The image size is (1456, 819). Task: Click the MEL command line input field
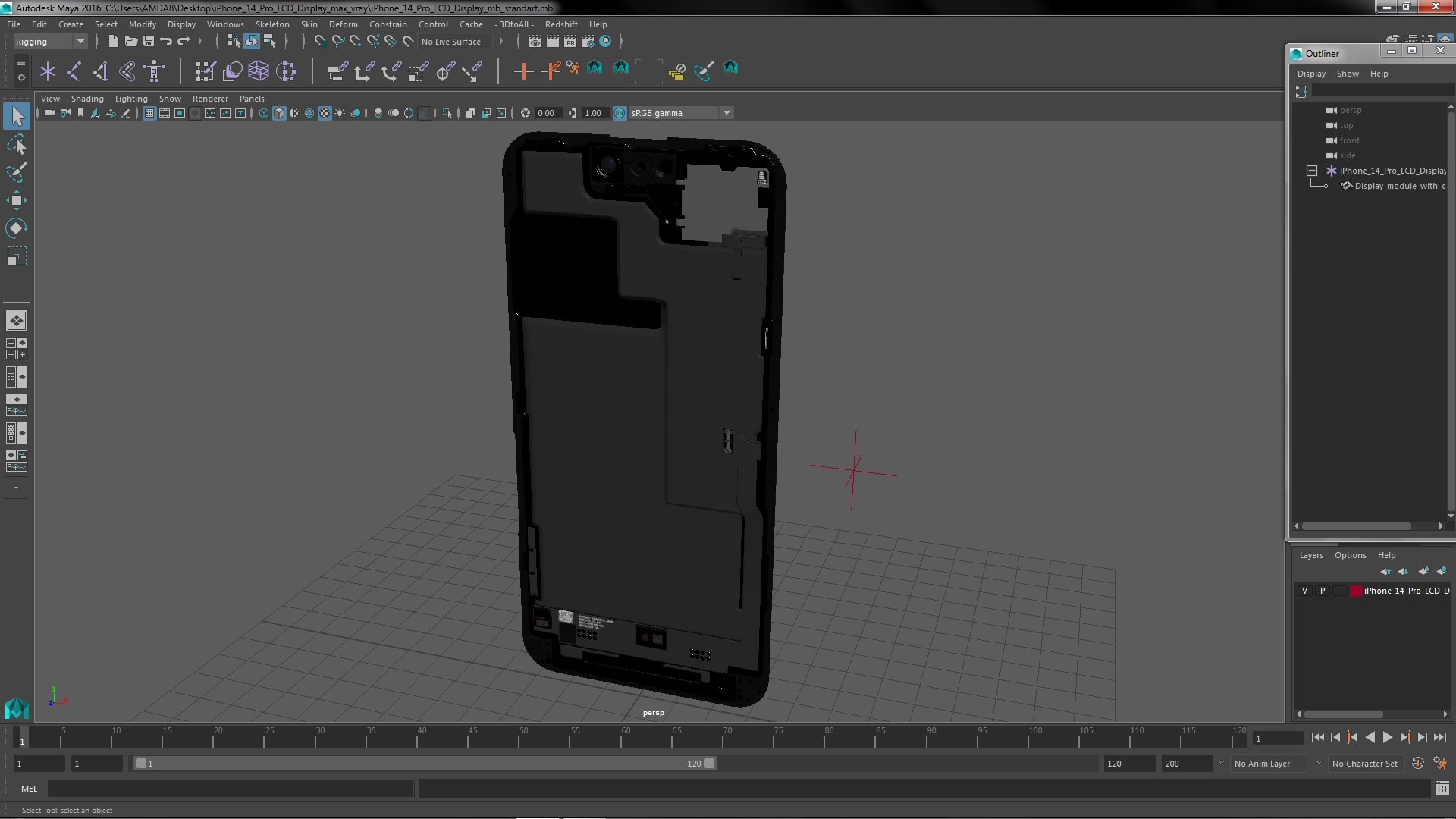coord(231,789)
